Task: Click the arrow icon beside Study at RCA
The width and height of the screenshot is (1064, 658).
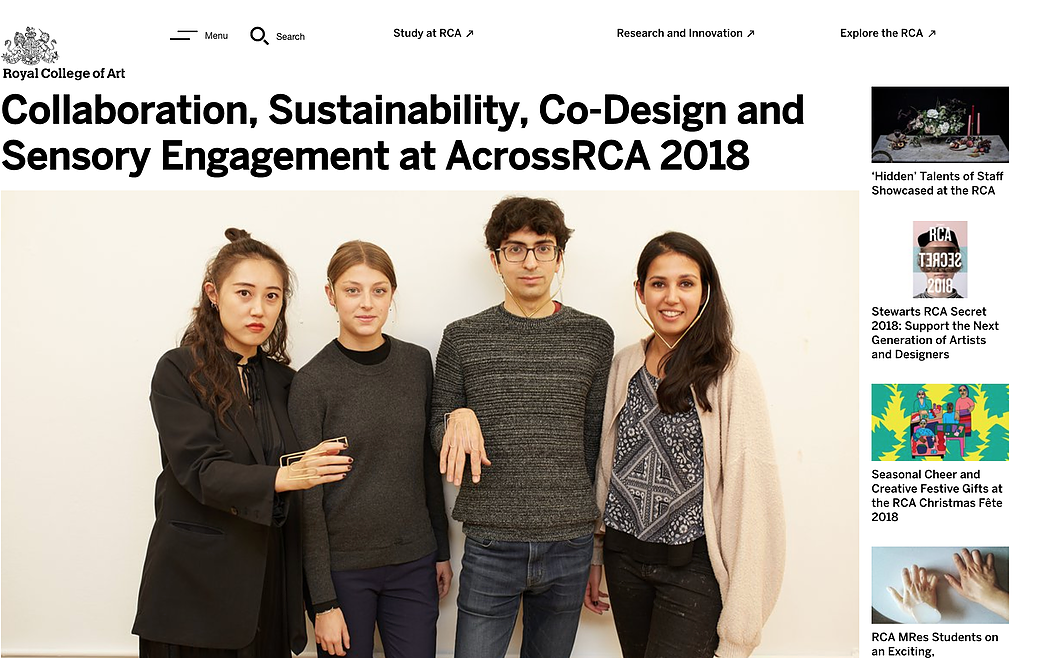Action: point(470,33)
